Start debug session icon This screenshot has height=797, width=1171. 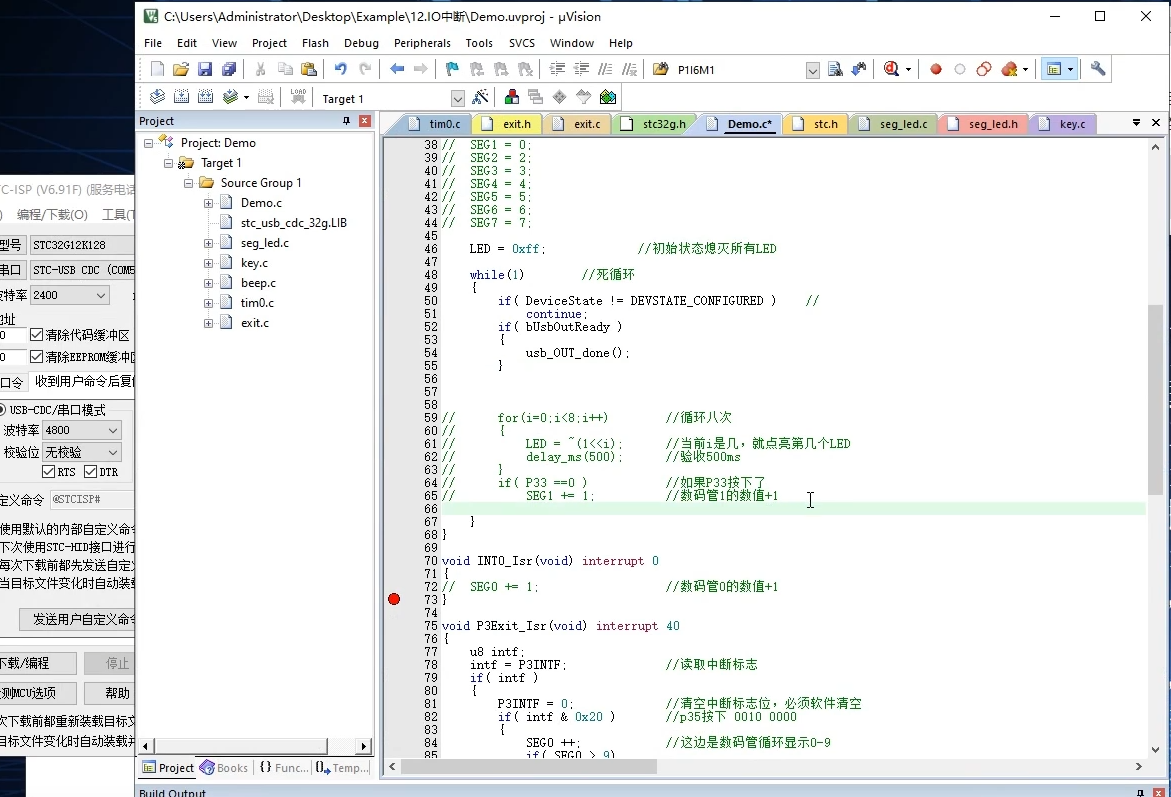891,69
